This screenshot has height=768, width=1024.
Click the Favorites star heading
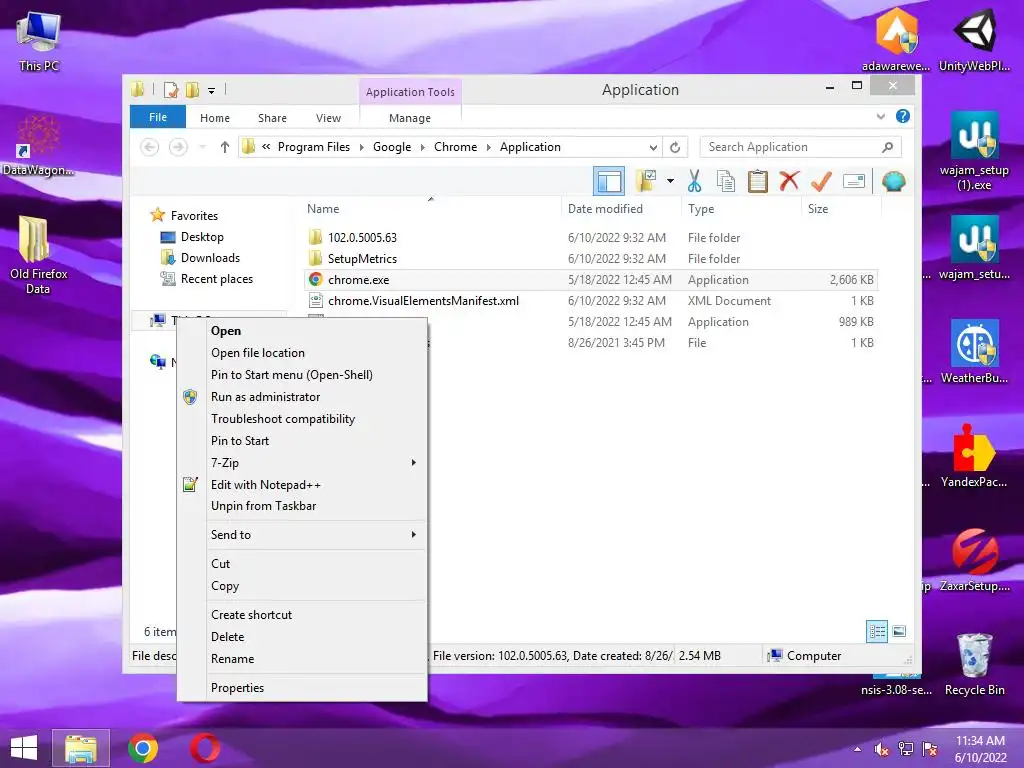tap(194, 216)
